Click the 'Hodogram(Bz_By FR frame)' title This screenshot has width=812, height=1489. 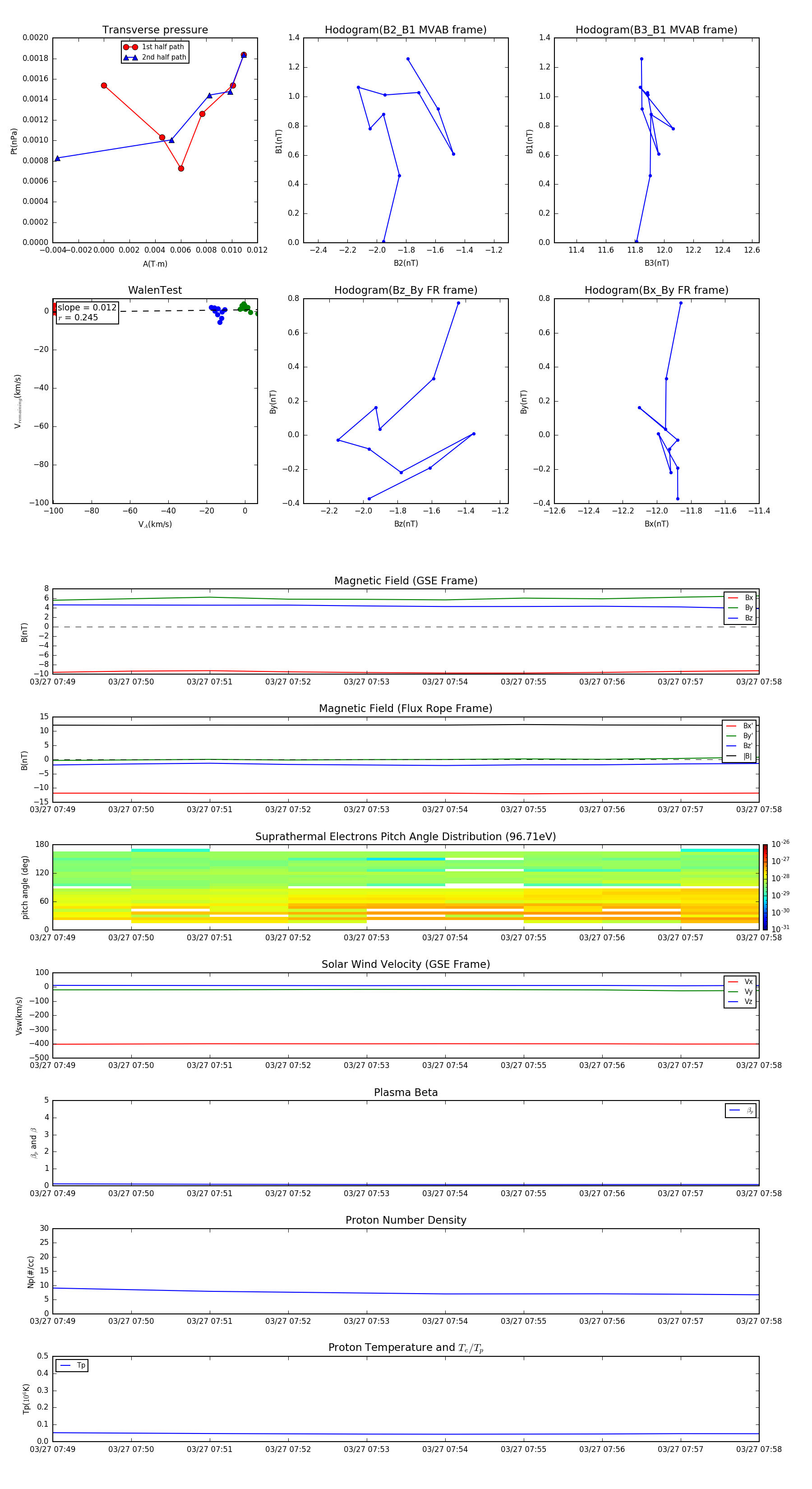point(406,290)
